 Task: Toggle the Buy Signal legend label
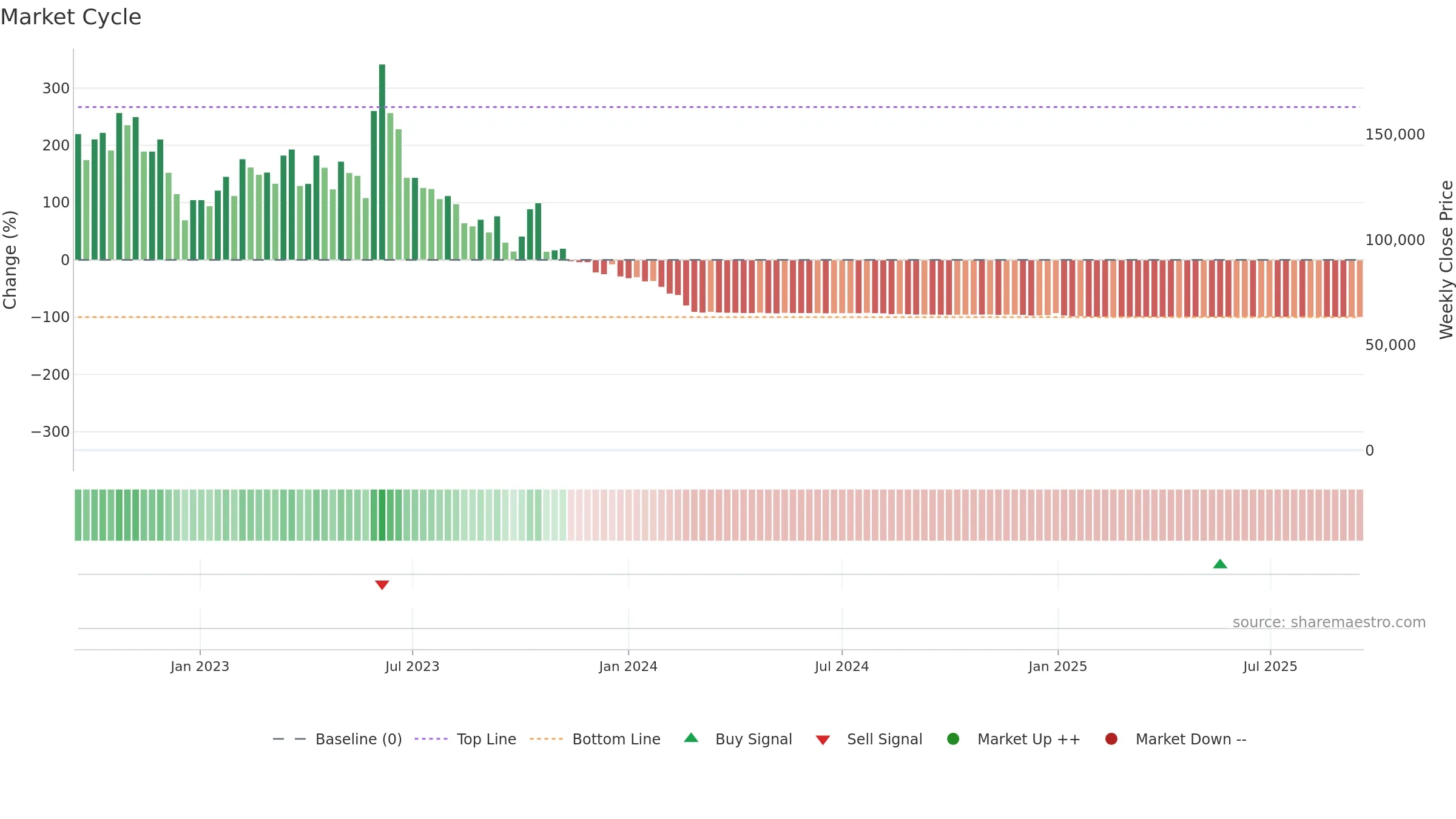pyautogui.click(x=753, y=739)
